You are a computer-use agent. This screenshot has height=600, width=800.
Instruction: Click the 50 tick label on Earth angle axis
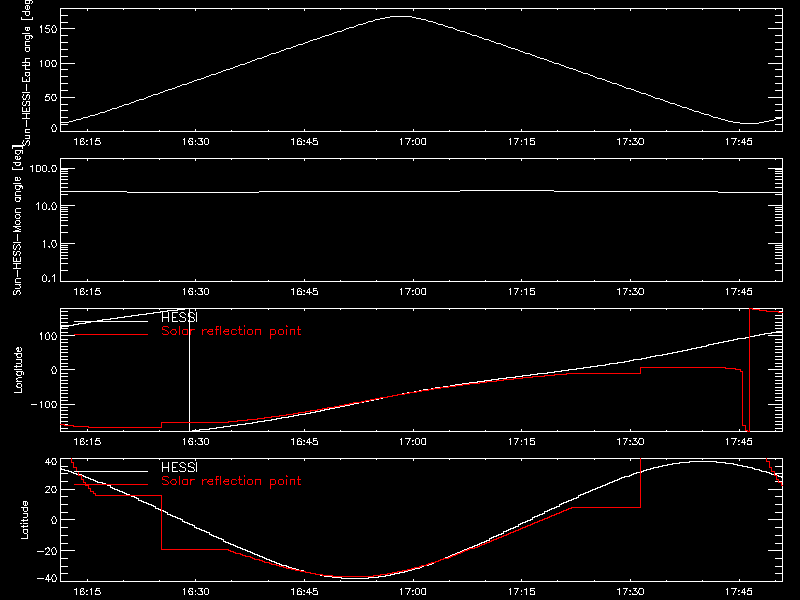(51, 97)
